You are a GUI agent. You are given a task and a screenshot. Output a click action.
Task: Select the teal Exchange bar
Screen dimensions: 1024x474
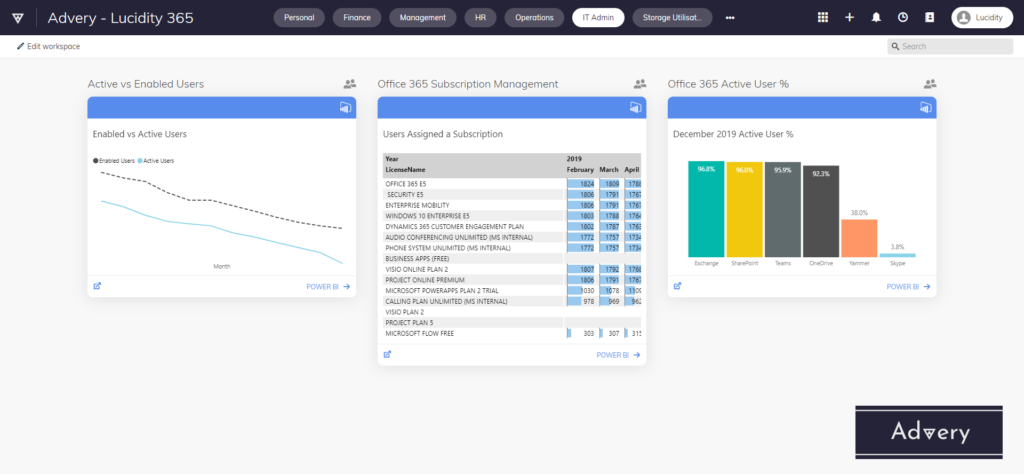coord(706,209)
